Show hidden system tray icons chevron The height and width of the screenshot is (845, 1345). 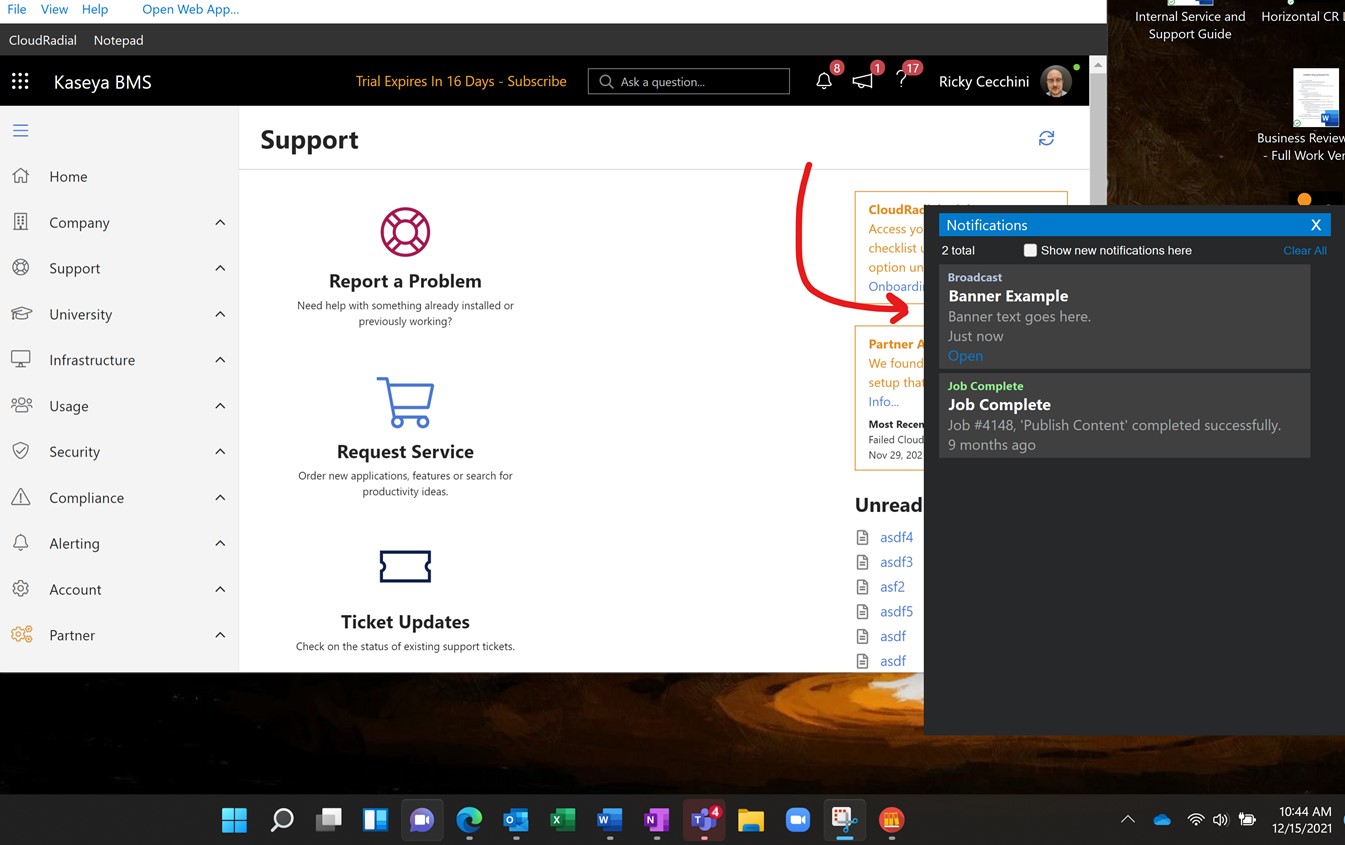point(1128,819)
